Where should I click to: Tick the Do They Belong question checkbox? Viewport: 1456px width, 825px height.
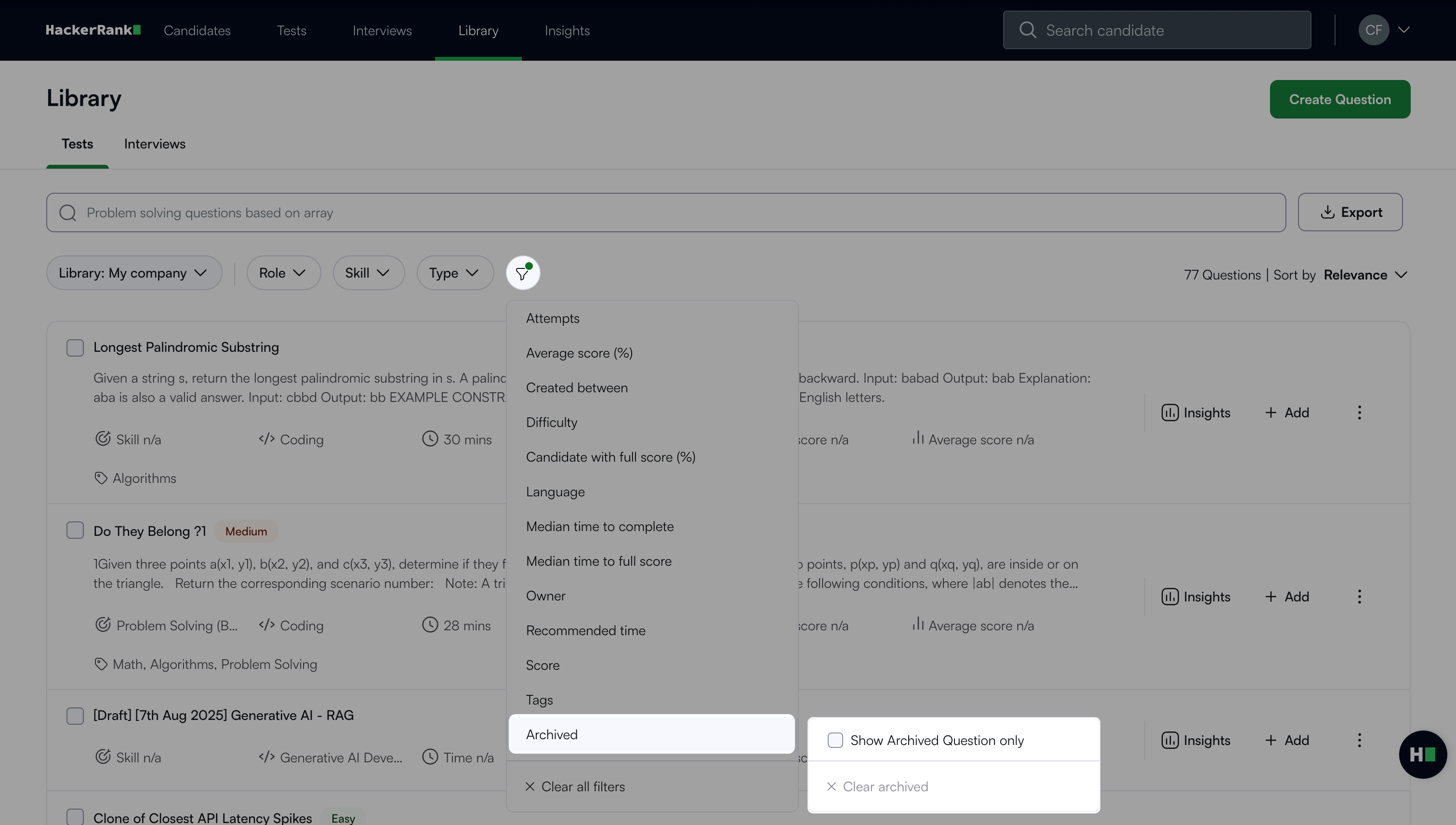pyautogui.click(x=75, y=531)
